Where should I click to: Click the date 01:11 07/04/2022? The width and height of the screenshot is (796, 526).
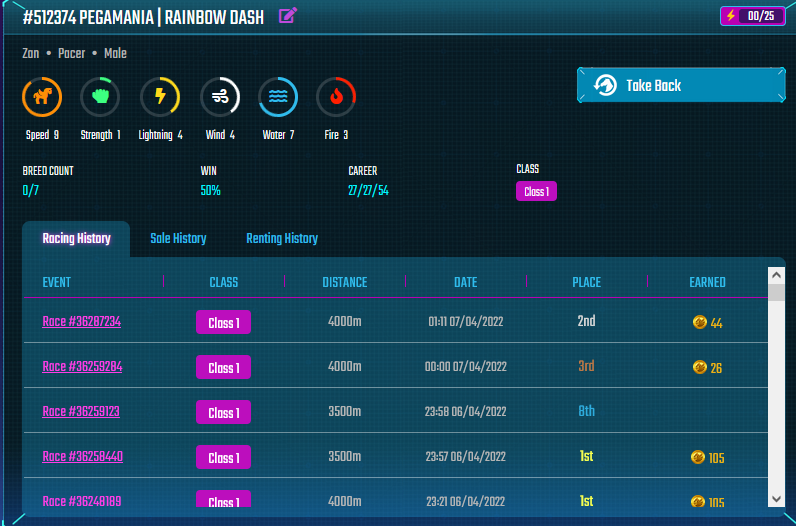pyautogui.click(x=466, y=322)
